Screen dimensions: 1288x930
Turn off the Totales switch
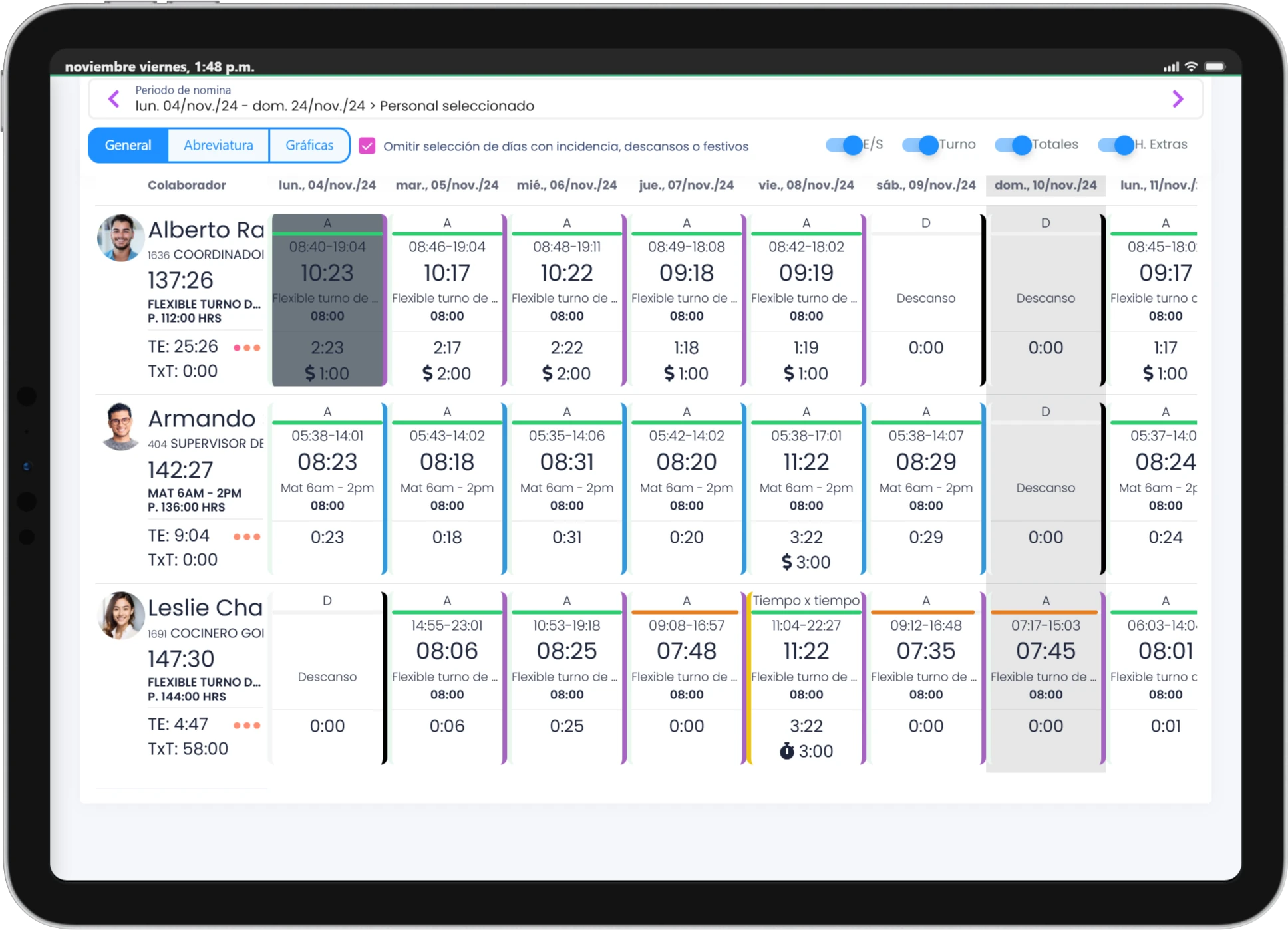[x=1014, y=144]
